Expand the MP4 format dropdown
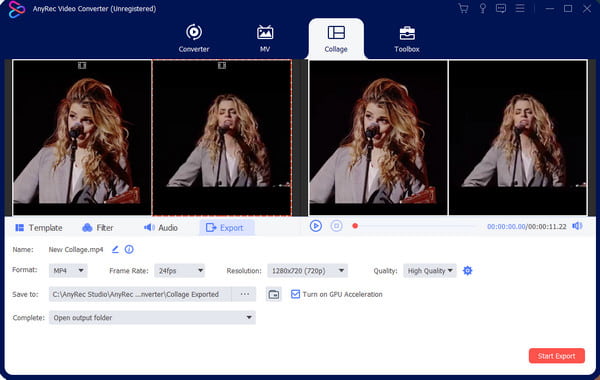 point(68,271)
